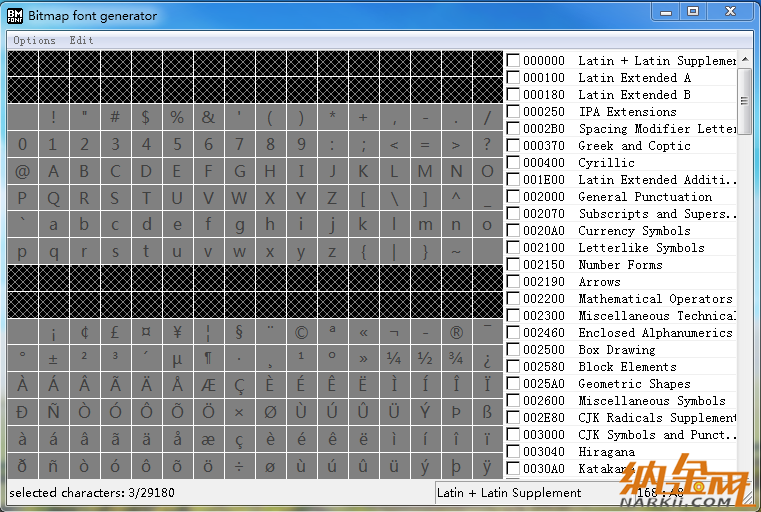Select the Mathematical Operators row text
Image resolution: width=761 pixels, height=512 pixels.
[655, 298]
